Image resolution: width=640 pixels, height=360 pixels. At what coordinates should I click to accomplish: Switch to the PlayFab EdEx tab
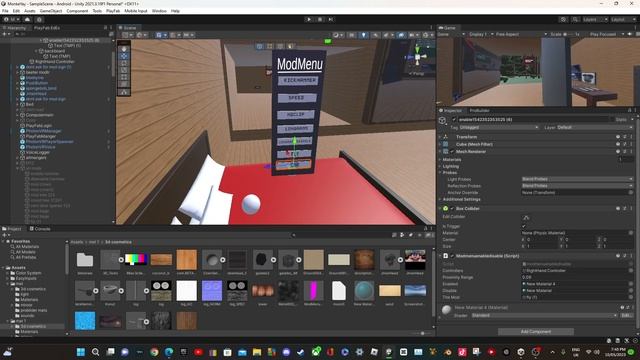coord(47,28)
